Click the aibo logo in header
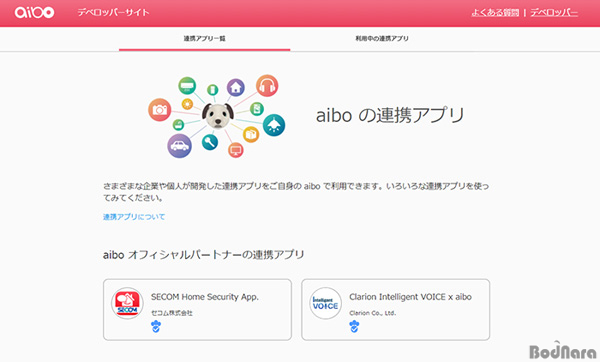The image size is (600, 362). pos(34,12)
